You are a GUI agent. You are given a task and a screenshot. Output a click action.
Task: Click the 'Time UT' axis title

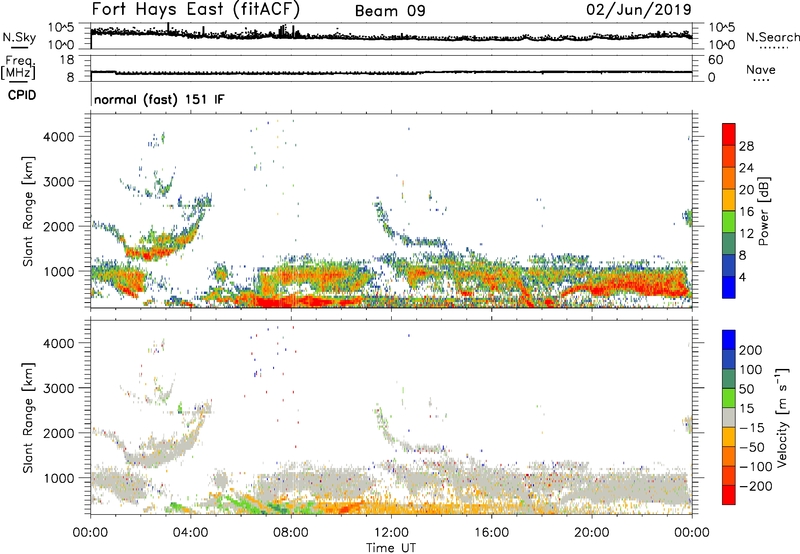click(391, 548)
